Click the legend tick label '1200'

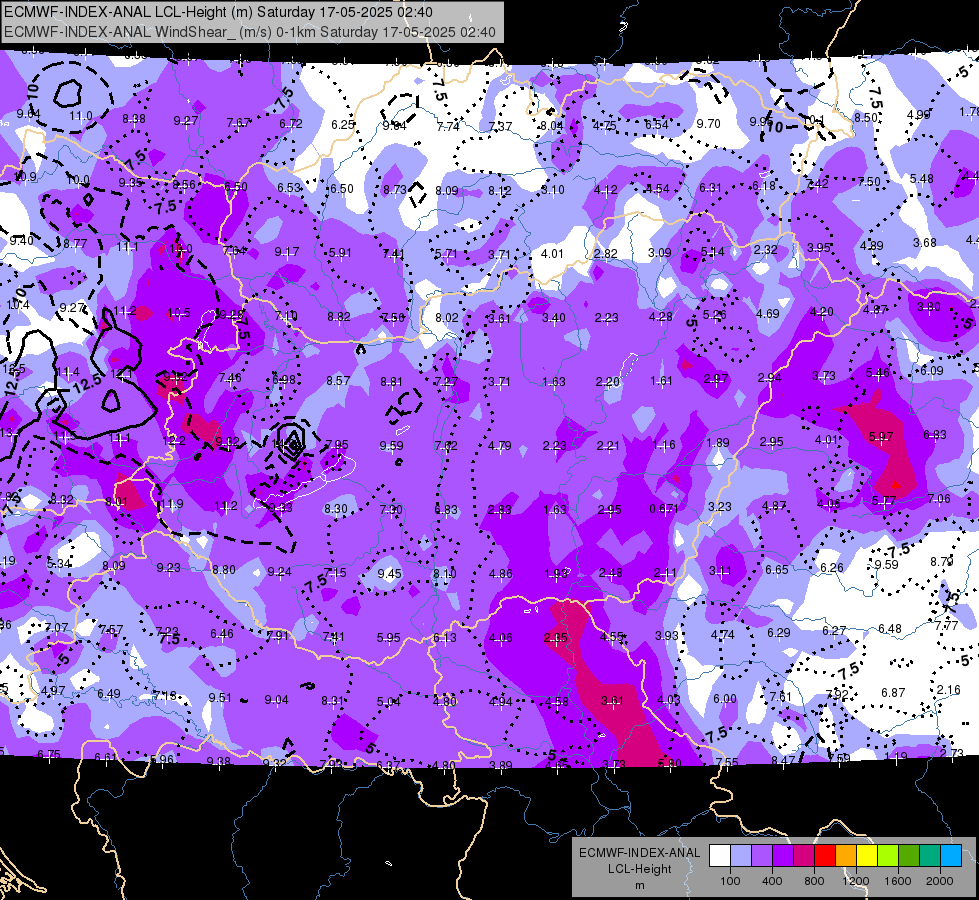(855, 881)
